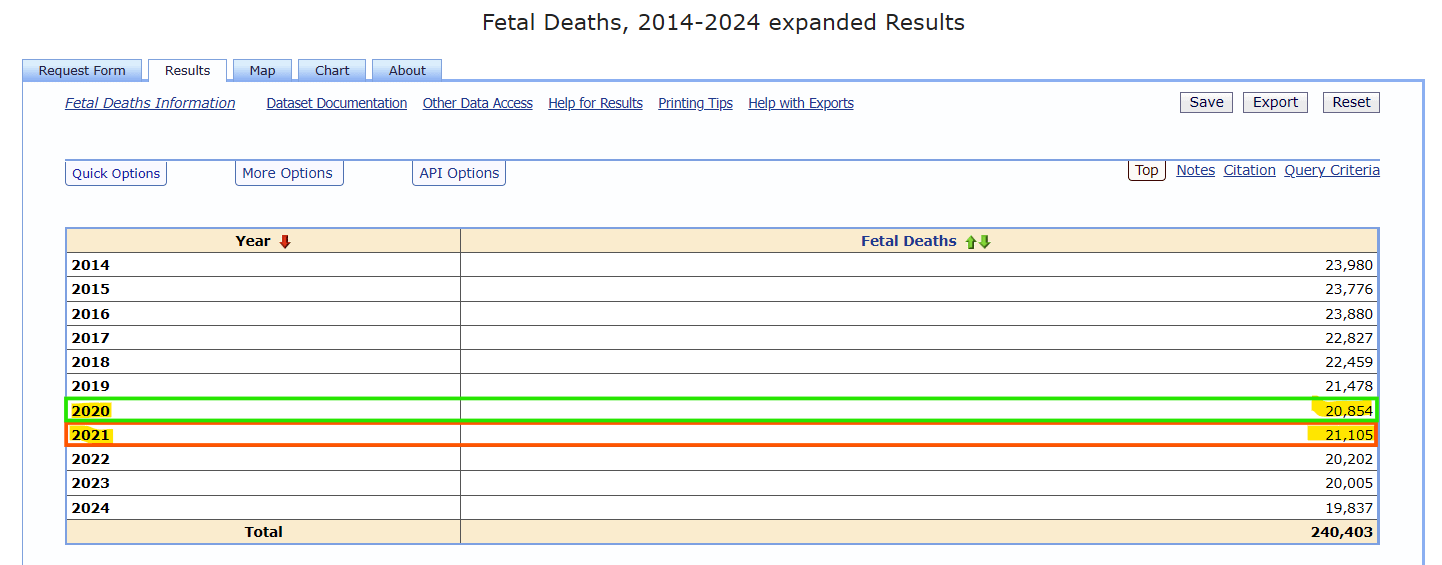Sort Fetal Deaths descending with down arrow
This screenshot has height=565, width=1442.
984,241
